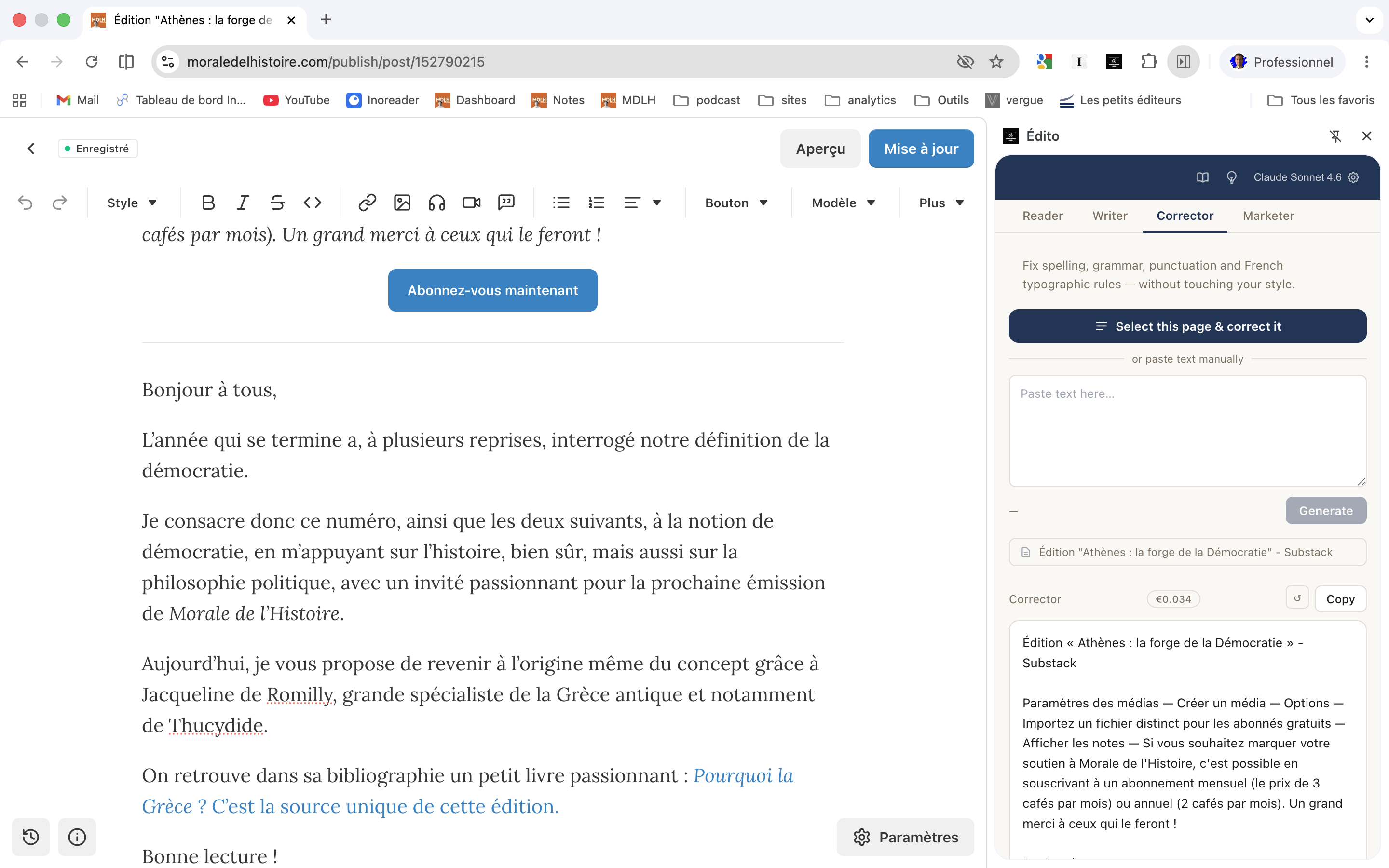Switch to the Marketer tab
This screenshot has width=1389, height=868.
(x=1268, y=216)
